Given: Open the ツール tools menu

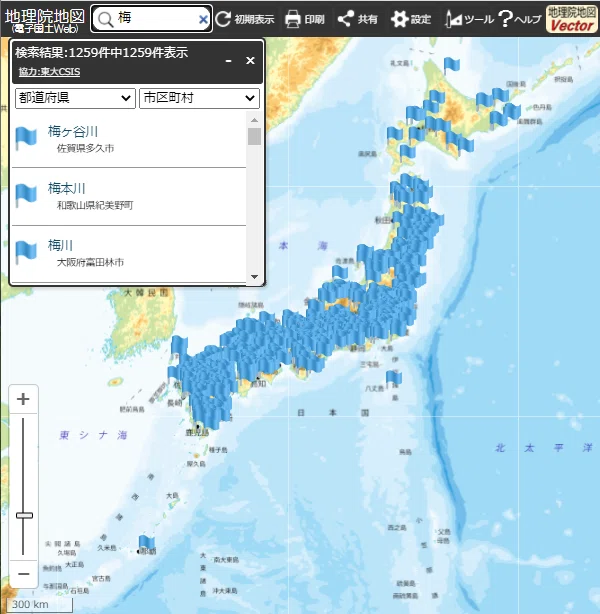Looking at the screenshot, I should [469, 19].
